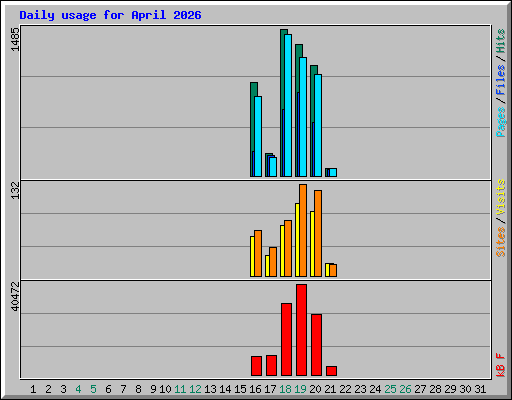Click green day label 4
The height and width of the screenshot is (400, 512).
[x=78, y=389]
